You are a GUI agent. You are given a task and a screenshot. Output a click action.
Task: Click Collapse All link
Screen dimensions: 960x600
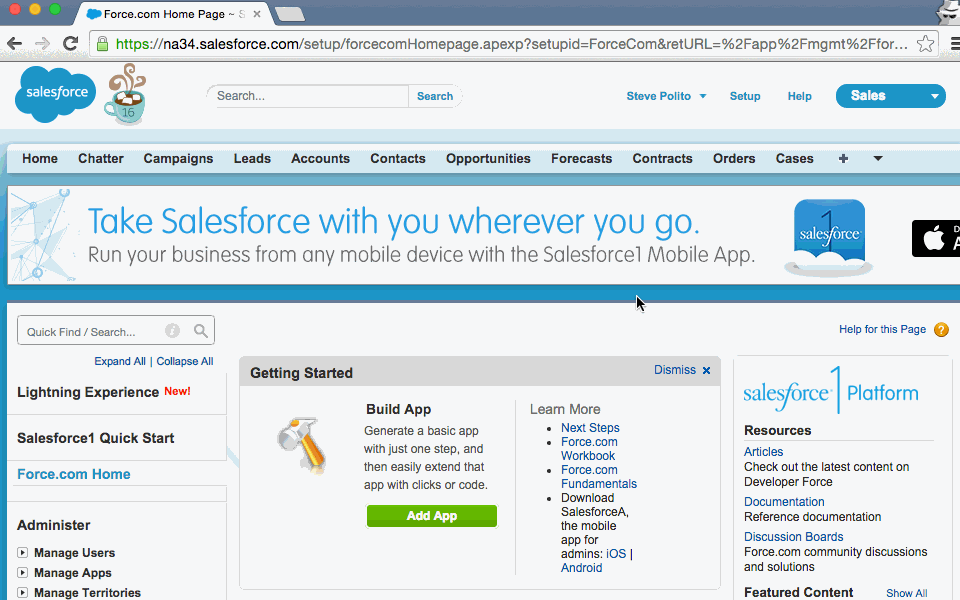pos(185,361)
